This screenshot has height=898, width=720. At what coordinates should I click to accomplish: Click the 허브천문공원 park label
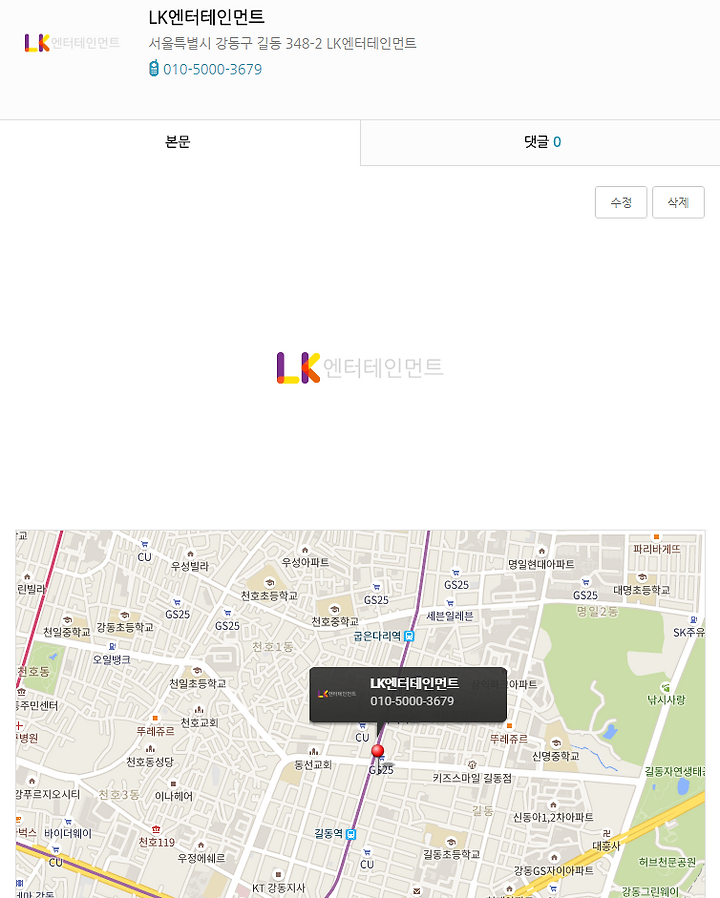coord(667,862)
